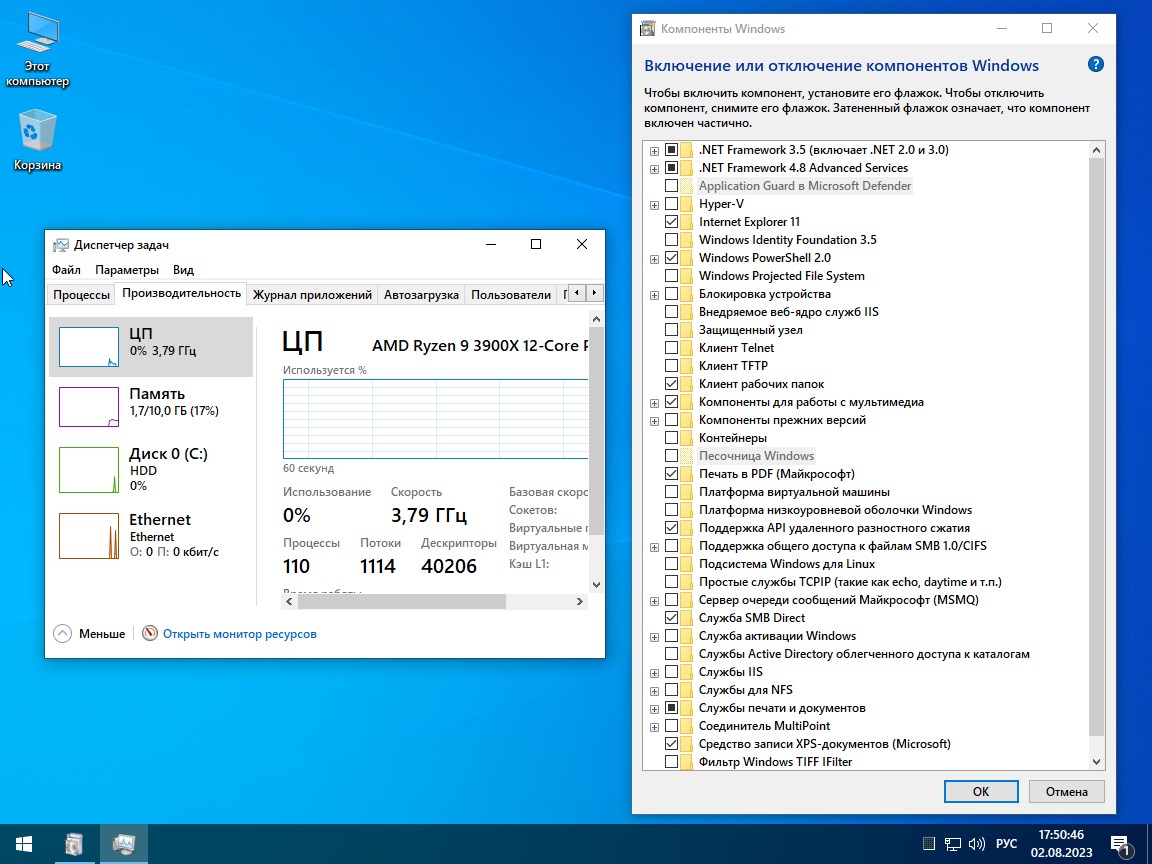The height and width of the screenshot is (864, 1152).
Task: Click the Task Manager icon on taskbar
Action: [123, 843]
